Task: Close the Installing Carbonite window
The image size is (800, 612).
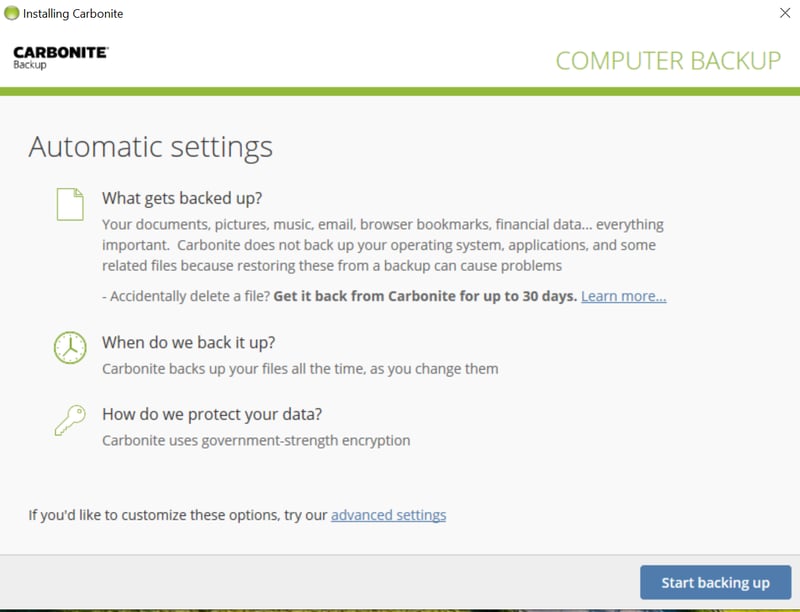Action: pos(784,14)
